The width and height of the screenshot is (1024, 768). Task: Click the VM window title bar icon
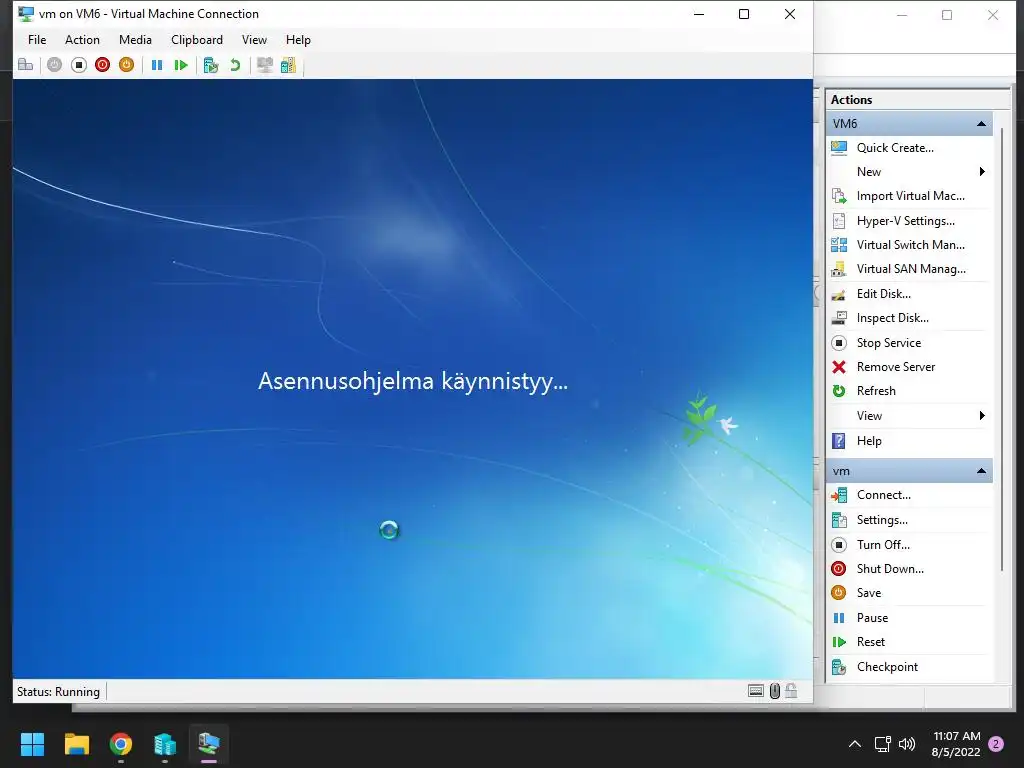[26, 14]
